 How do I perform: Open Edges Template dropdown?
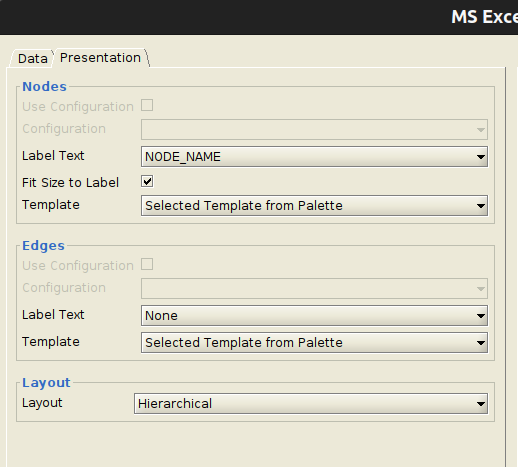314,343
